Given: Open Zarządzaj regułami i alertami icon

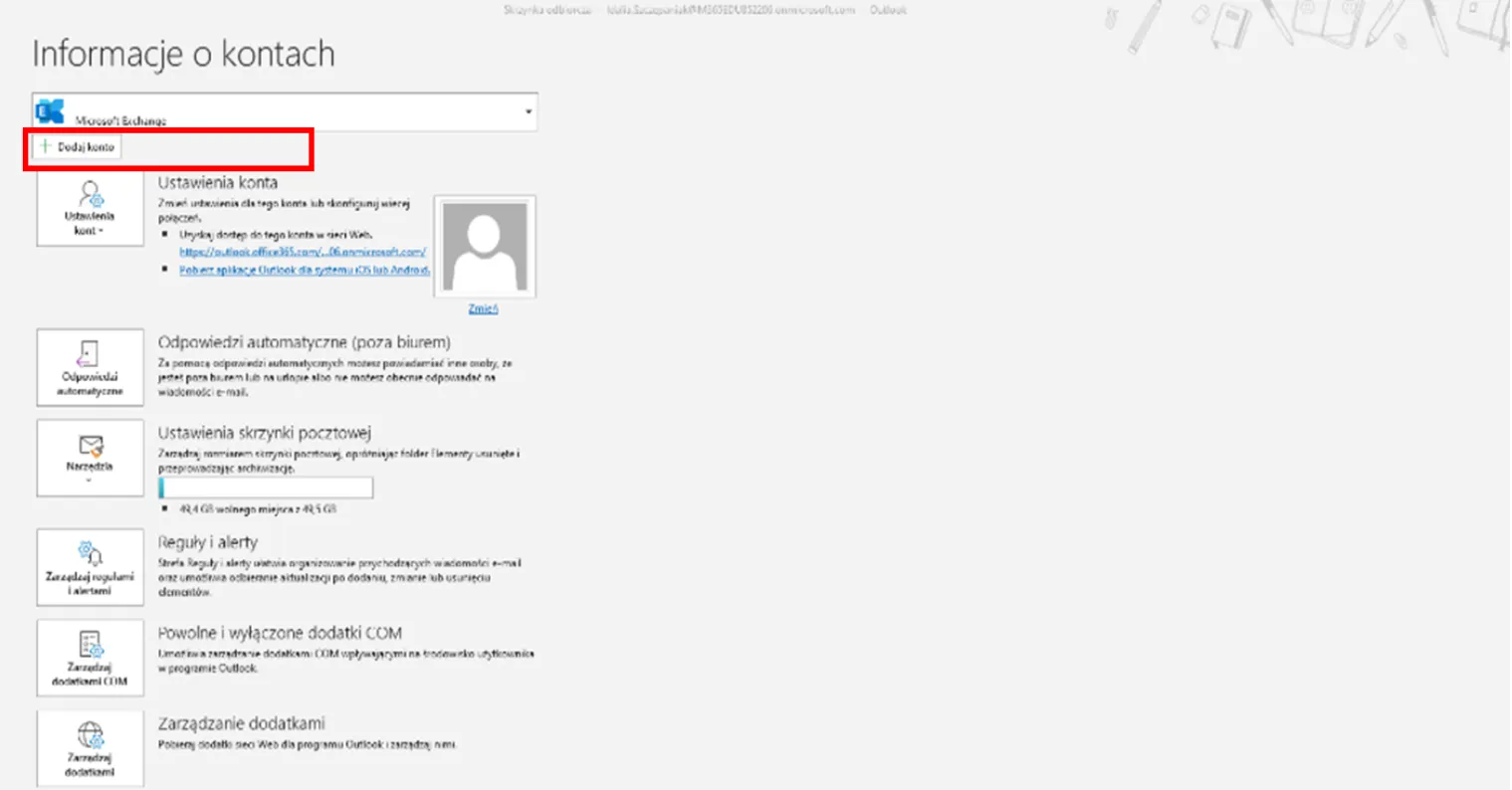Looking at the screenshot, I should (x=90, y=552).
